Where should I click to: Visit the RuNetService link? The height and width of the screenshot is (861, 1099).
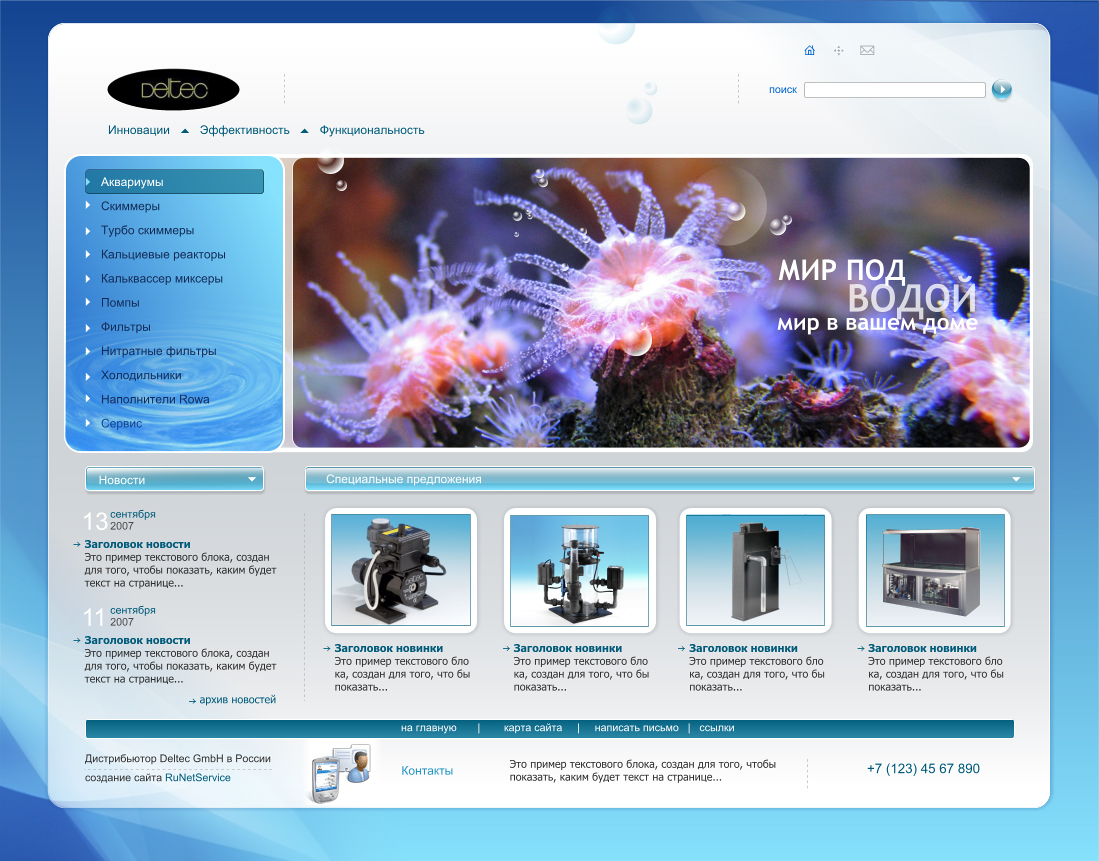coord(198,777)
